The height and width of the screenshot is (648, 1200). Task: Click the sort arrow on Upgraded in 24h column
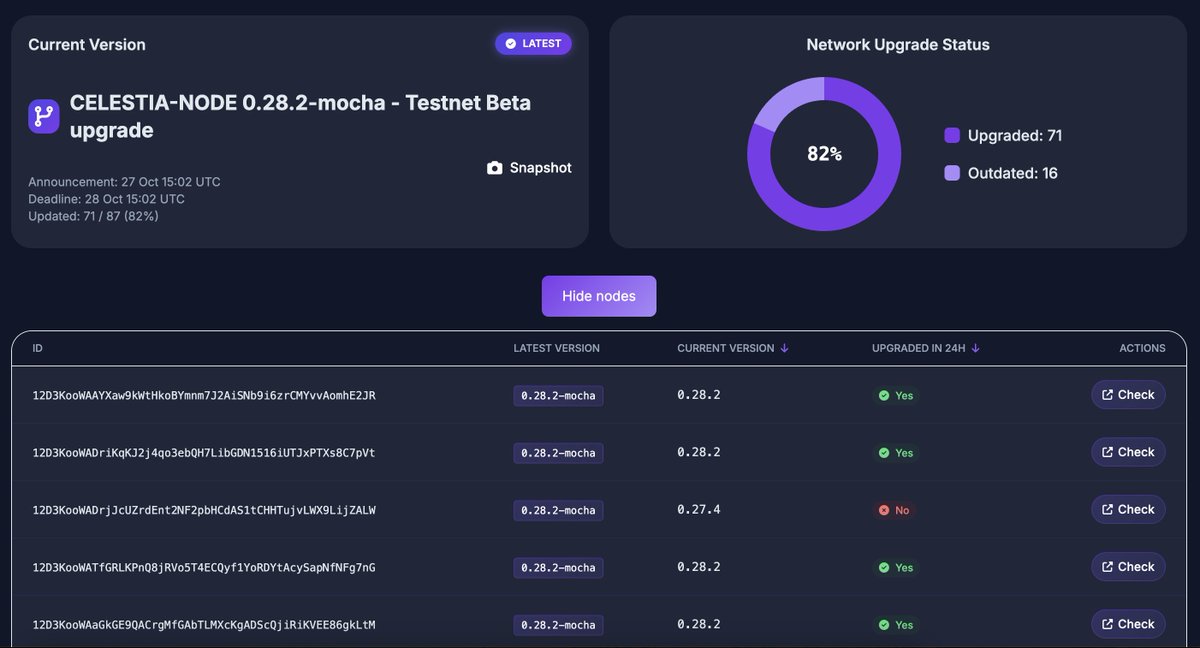tap(973, 348)
